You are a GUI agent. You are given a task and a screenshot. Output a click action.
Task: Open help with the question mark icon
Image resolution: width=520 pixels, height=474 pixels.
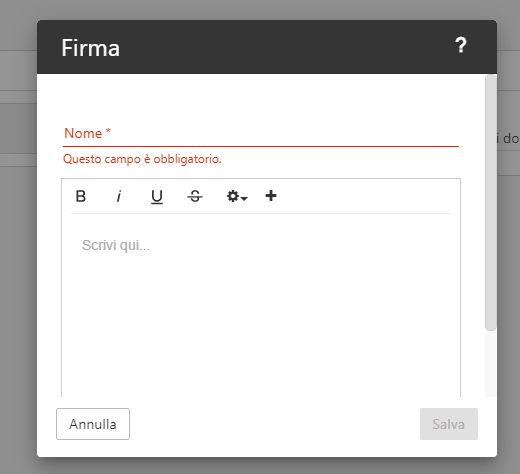[461, 45]
